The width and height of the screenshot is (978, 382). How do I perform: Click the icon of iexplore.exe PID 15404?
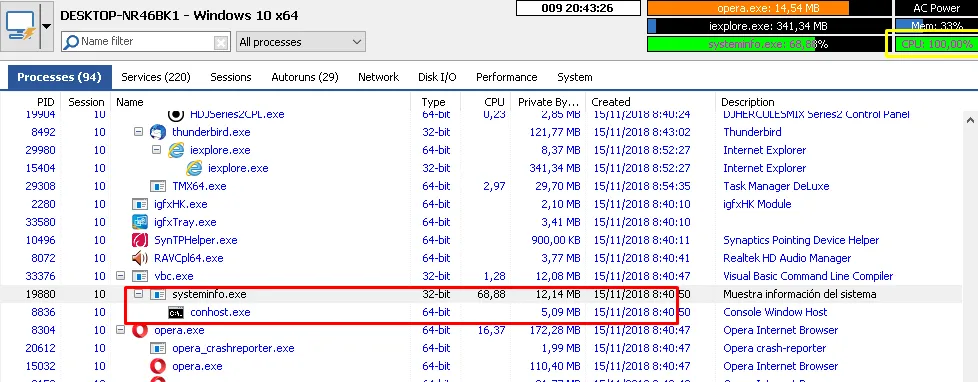point(194,168)
